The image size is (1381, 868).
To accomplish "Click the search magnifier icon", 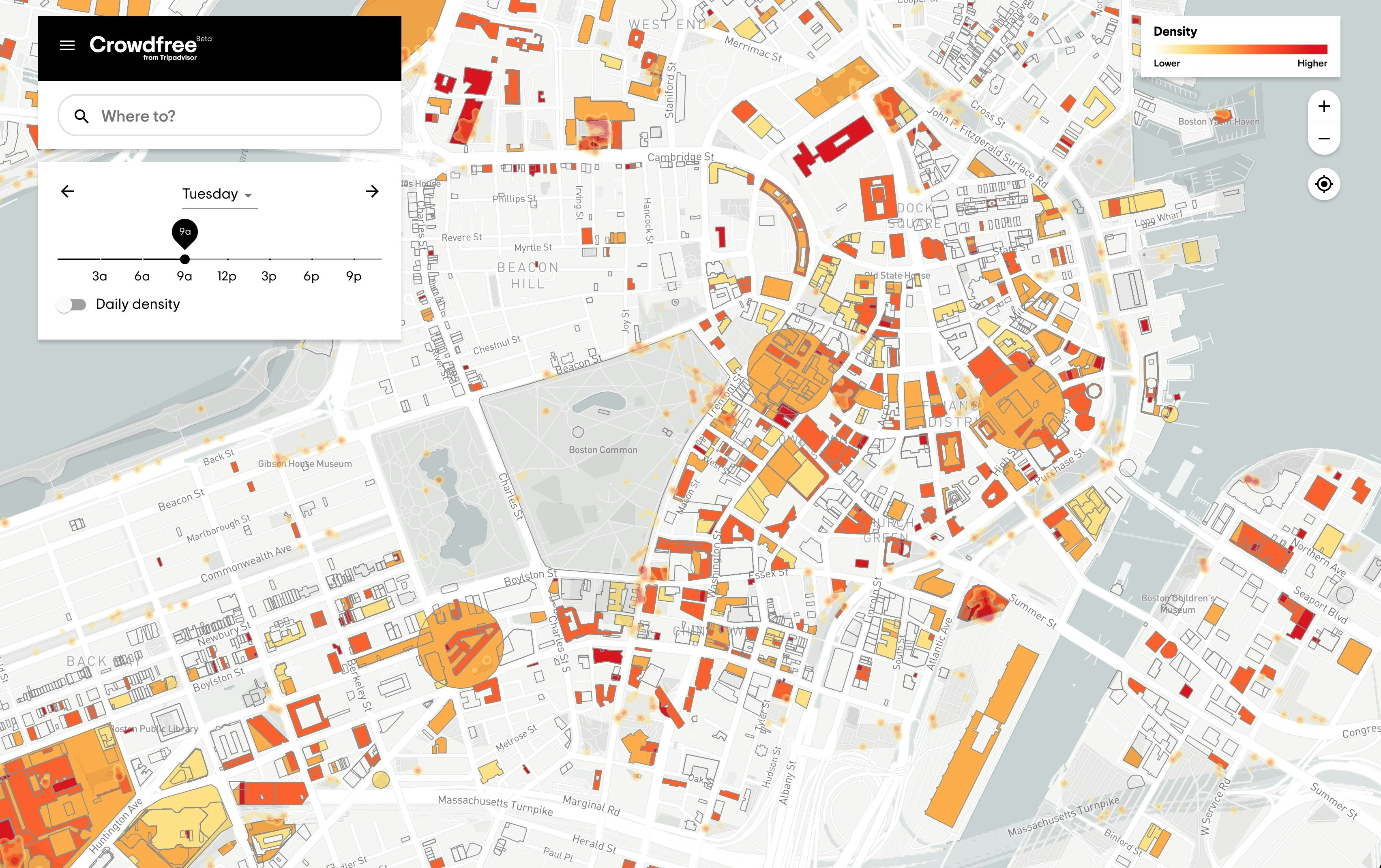I will [x=81, y=116].
